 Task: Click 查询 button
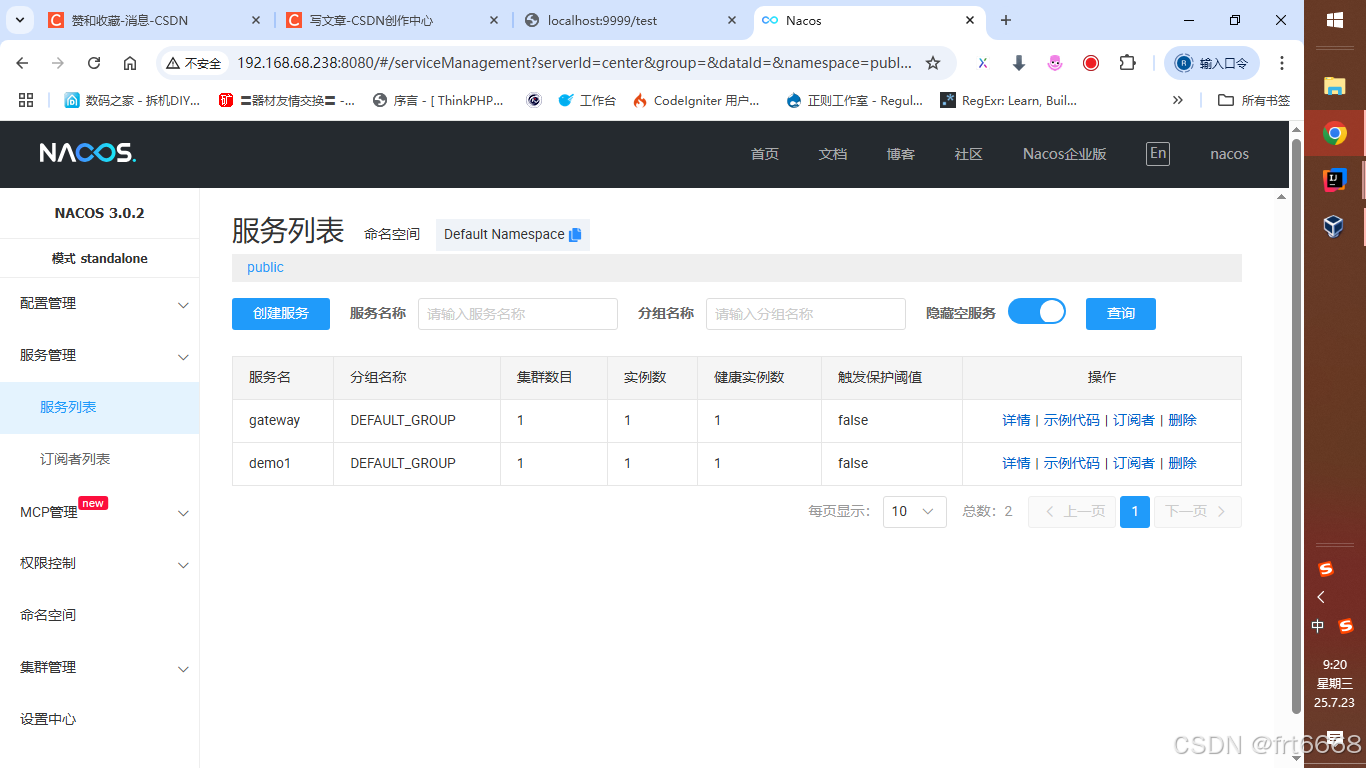pos(1121,314)
